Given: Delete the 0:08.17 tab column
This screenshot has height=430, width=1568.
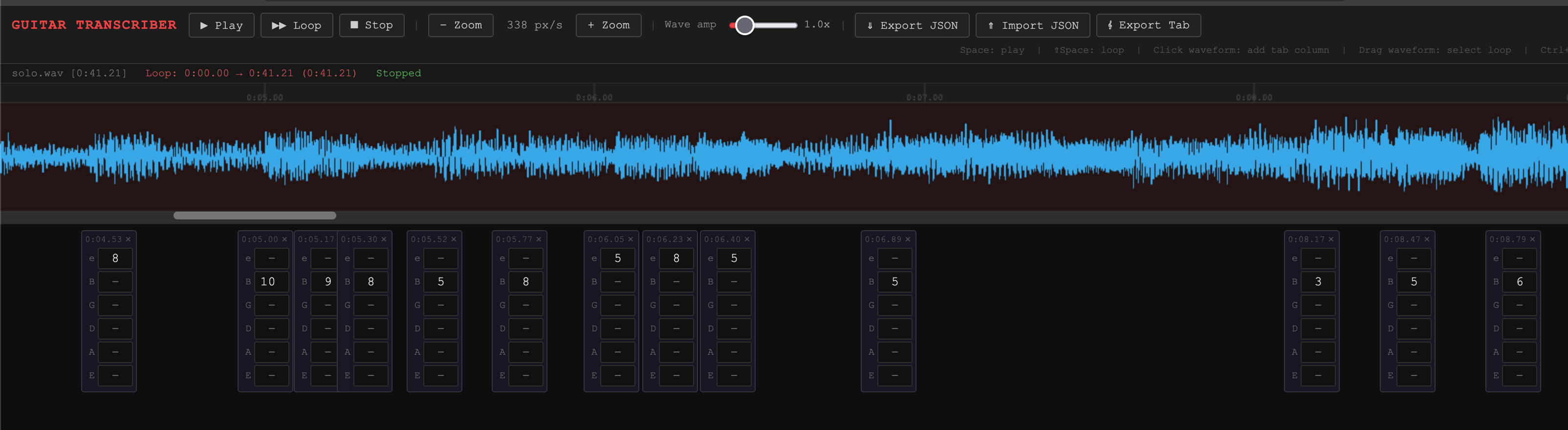Looking at the screenshot, I should [1330, 239].
